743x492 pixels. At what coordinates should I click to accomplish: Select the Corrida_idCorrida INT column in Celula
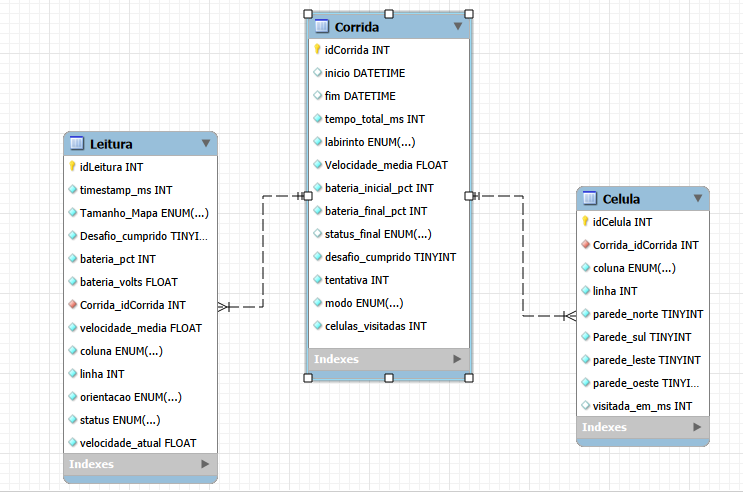[x=646, y=245]
